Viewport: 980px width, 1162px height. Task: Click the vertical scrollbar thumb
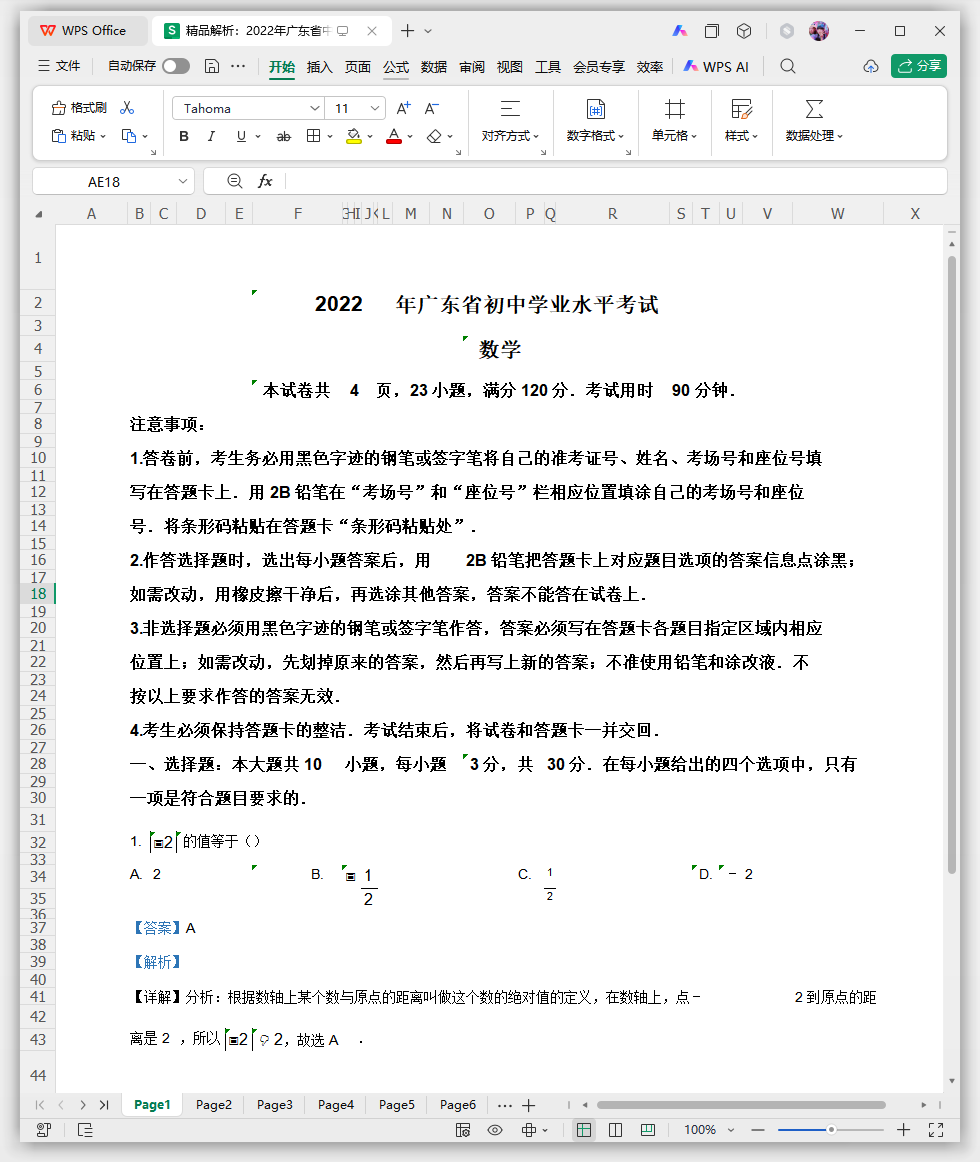coord(952,565)
